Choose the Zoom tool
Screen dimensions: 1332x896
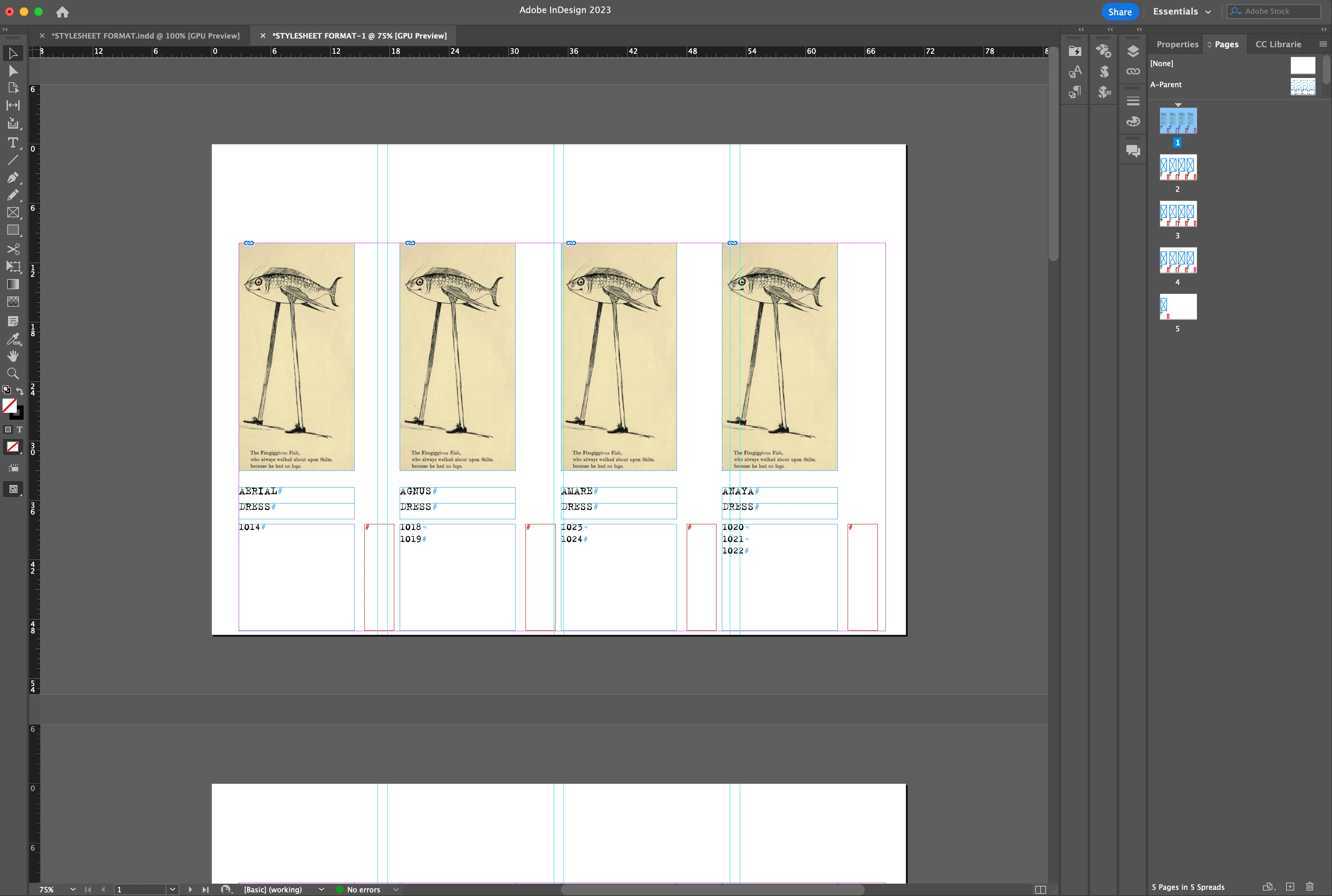tap(13, 374)
